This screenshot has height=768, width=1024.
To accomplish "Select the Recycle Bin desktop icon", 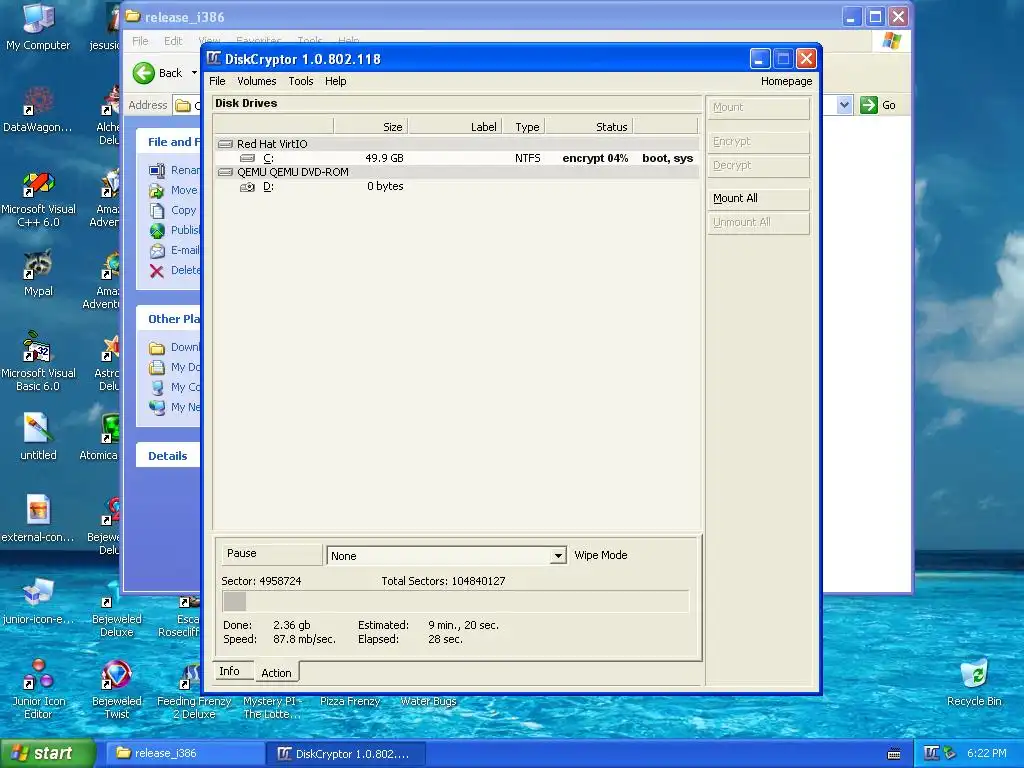I will coord(974,682).
